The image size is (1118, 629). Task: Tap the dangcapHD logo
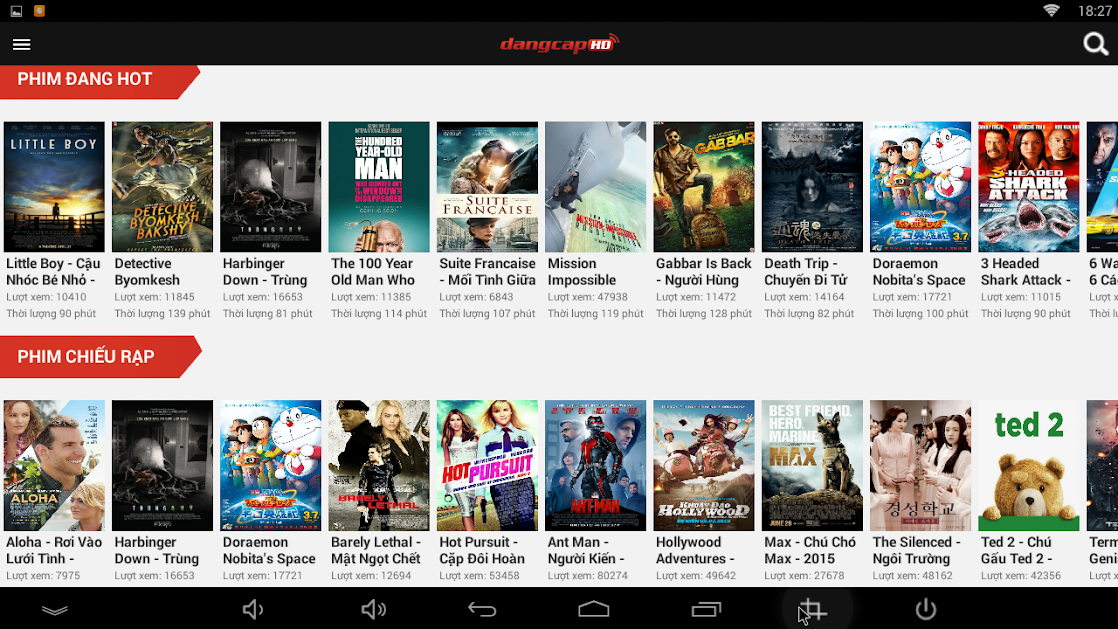pos(559,44)
